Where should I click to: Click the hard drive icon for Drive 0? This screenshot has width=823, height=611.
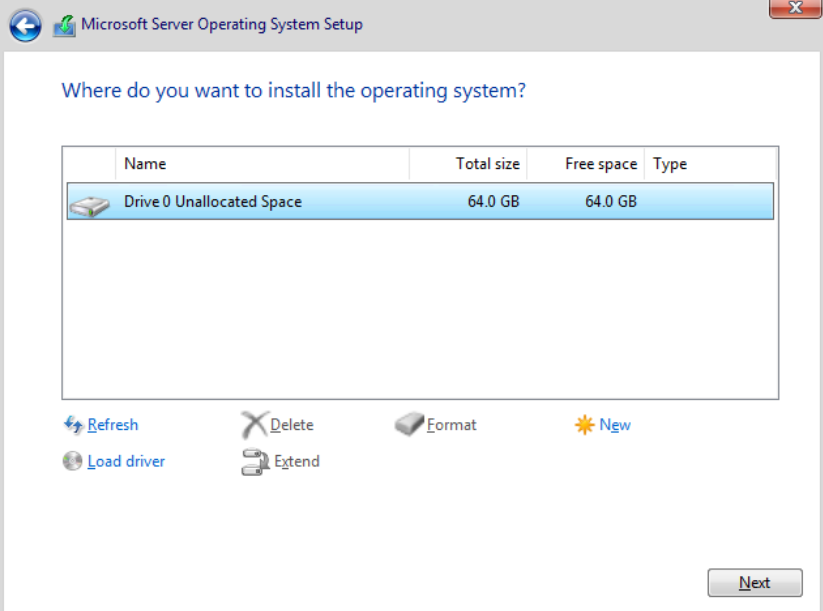tap(90, 204)
